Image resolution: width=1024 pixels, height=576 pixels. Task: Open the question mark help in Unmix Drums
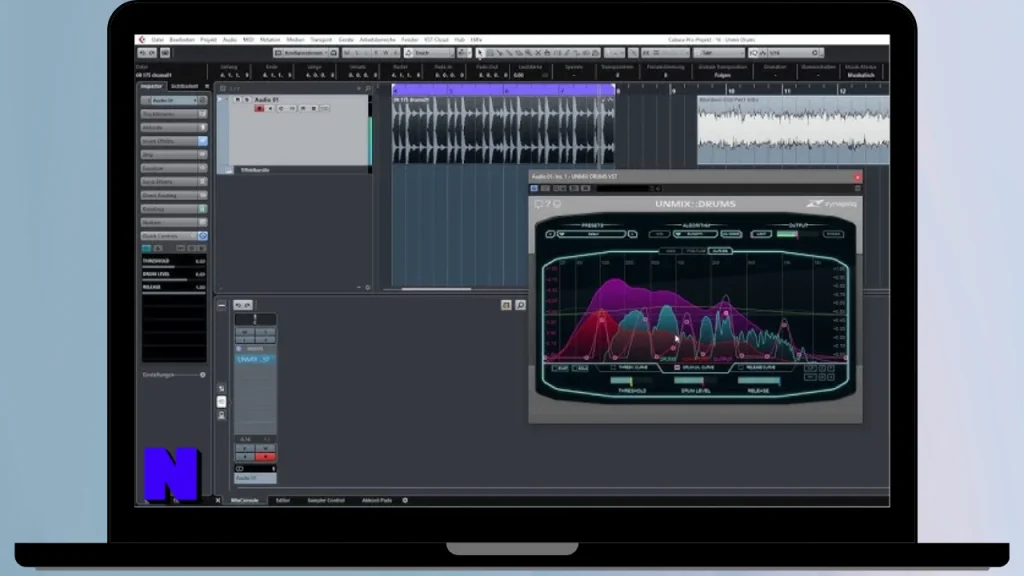(x=548, y=204)
